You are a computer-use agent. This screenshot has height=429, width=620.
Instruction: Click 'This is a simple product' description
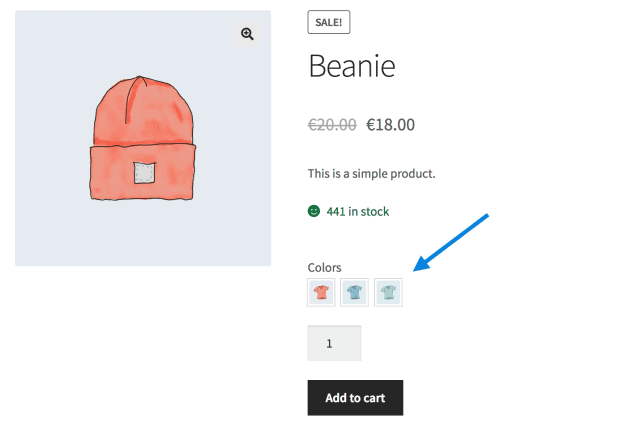(x=371, y=173)
